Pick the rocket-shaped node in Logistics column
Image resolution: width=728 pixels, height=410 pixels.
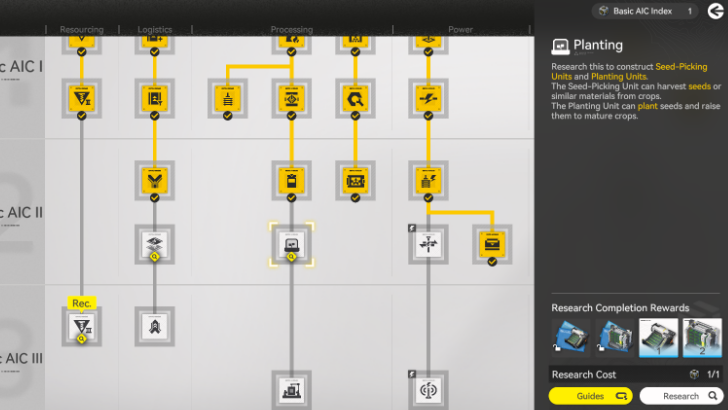point(154,324)
